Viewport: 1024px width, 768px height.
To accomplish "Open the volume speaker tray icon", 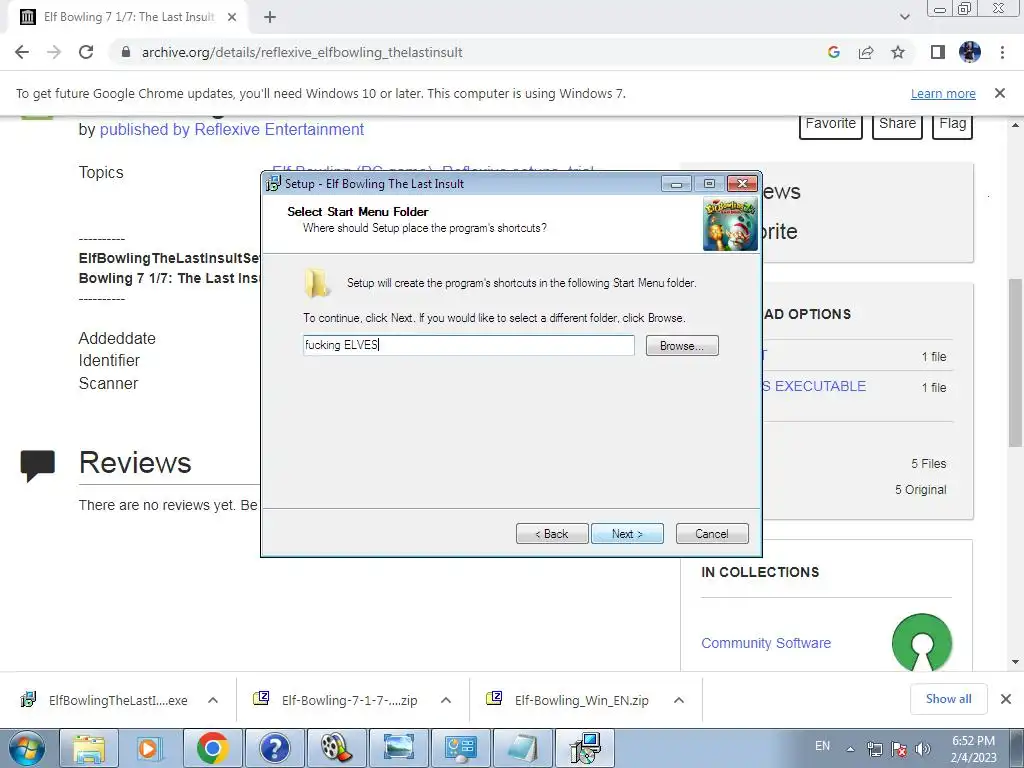I will (x=923, y=749).
